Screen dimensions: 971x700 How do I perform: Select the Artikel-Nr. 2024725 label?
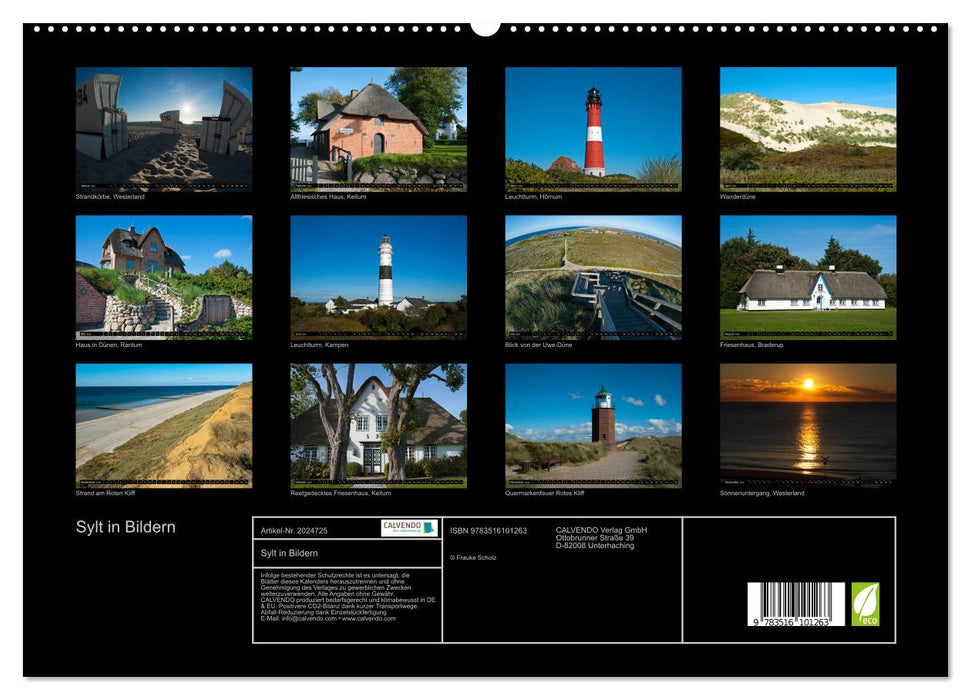(294, 529)
